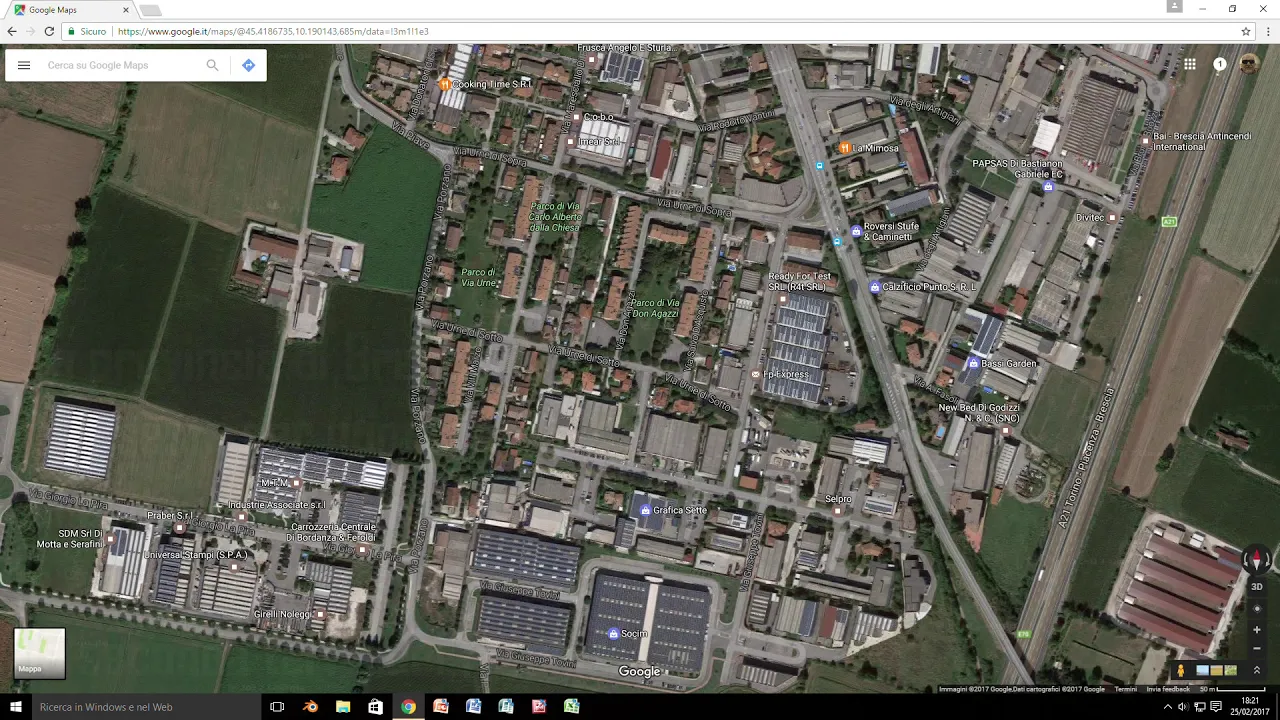
Task: Click the bus stop icon near La Mimosa
Action: tap(820, 165)
